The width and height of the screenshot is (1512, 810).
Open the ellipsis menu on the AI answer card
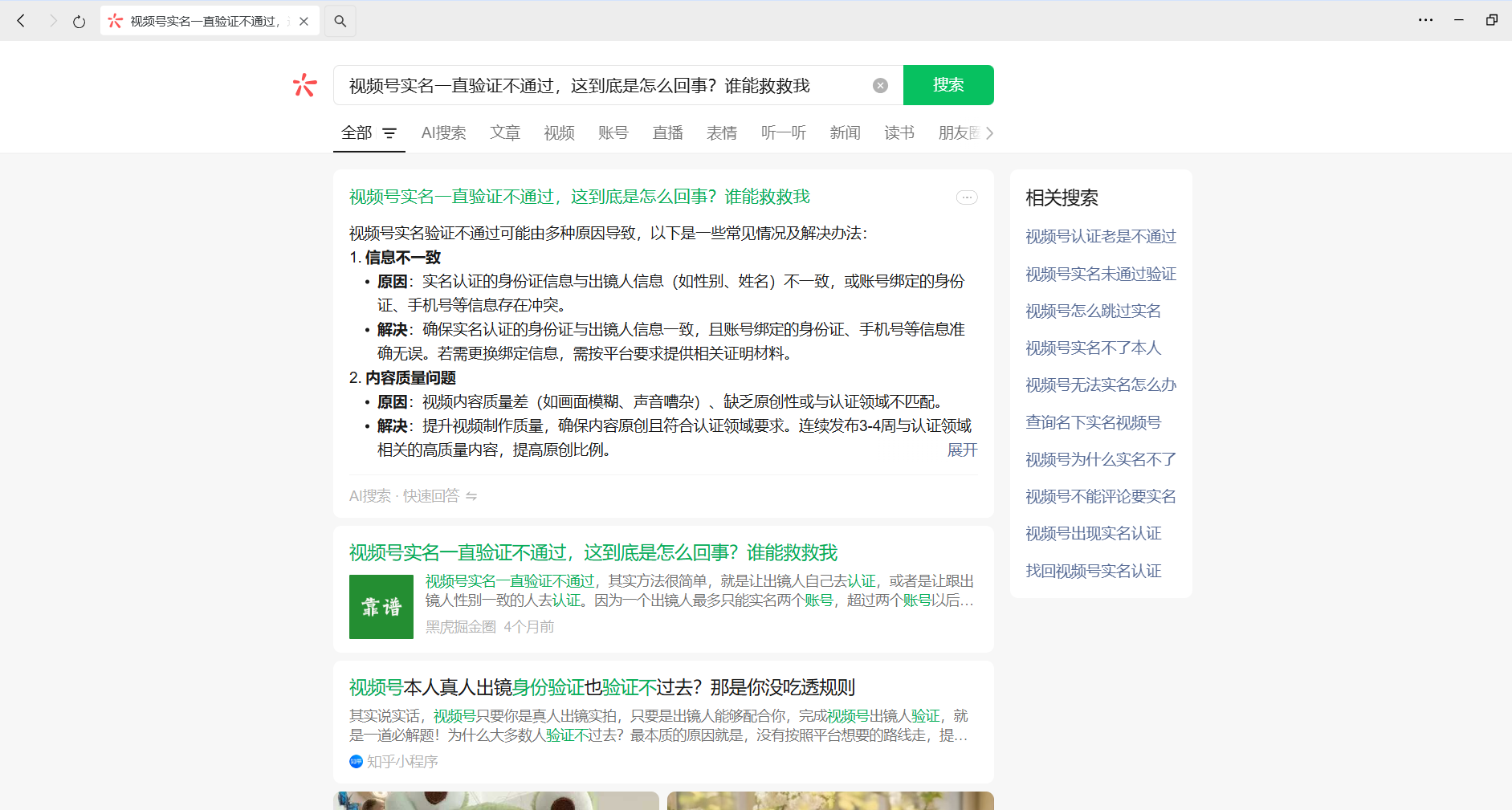tap(967, 197)
